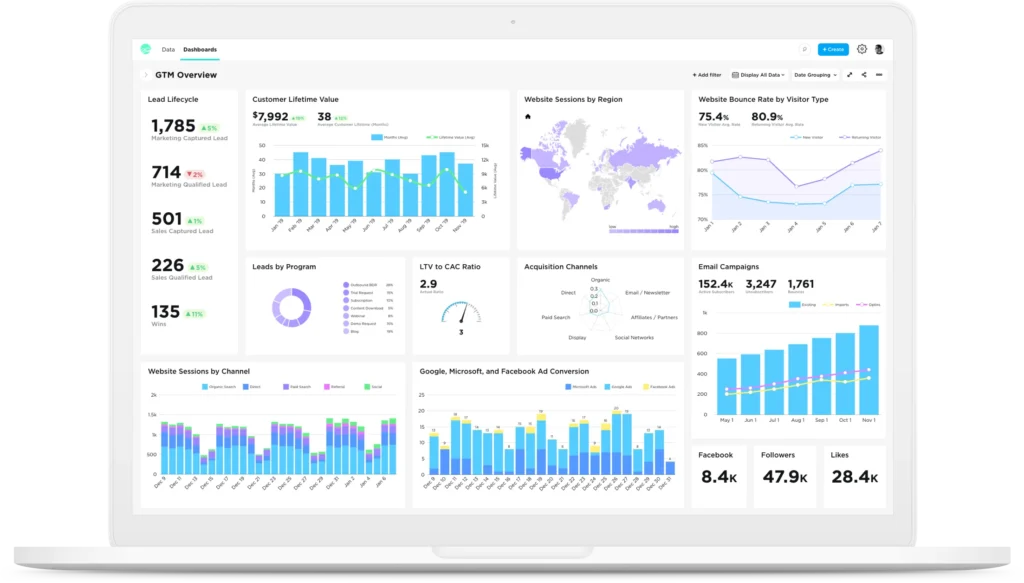Click the Subscription legend entry
Viewport: 1024px width, 583px height.
pyautogui.click(x=368, y=301)
